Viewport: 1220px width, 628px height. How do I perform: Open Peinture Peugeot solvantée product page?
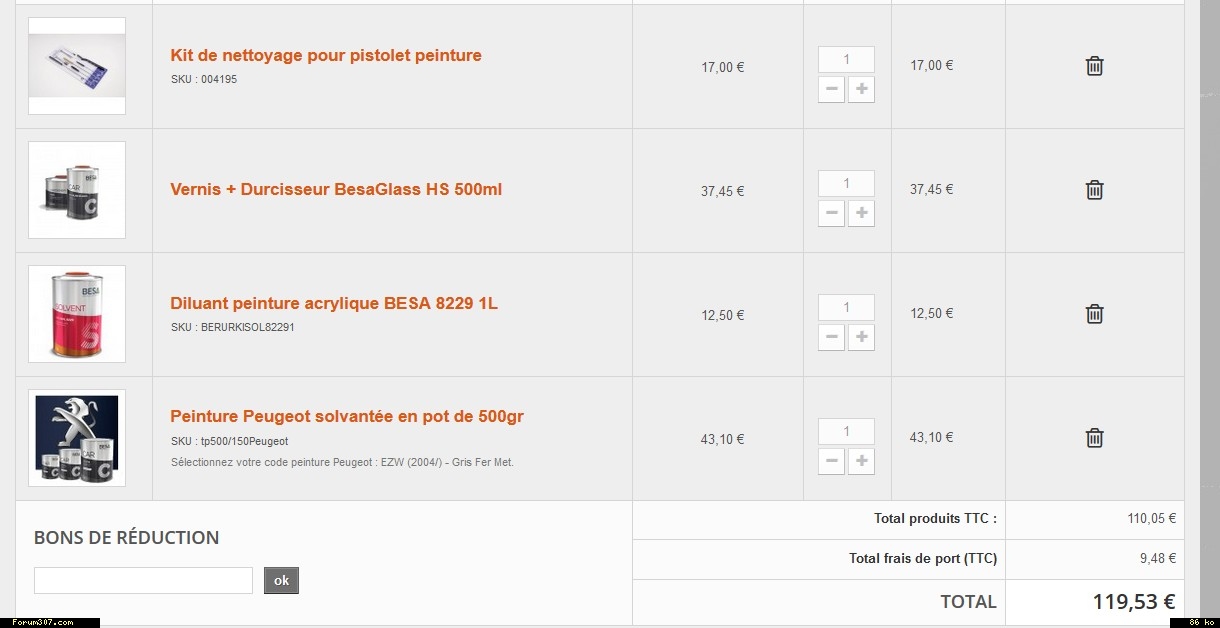pos(347,416)
